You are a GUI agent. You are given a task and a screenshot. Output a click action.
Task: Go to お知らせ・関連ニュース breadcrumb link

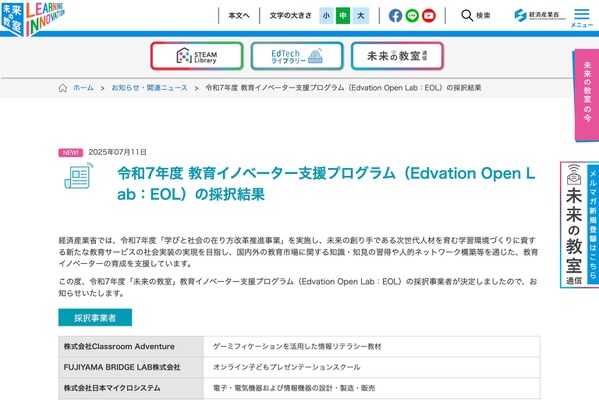pos(149,88)
